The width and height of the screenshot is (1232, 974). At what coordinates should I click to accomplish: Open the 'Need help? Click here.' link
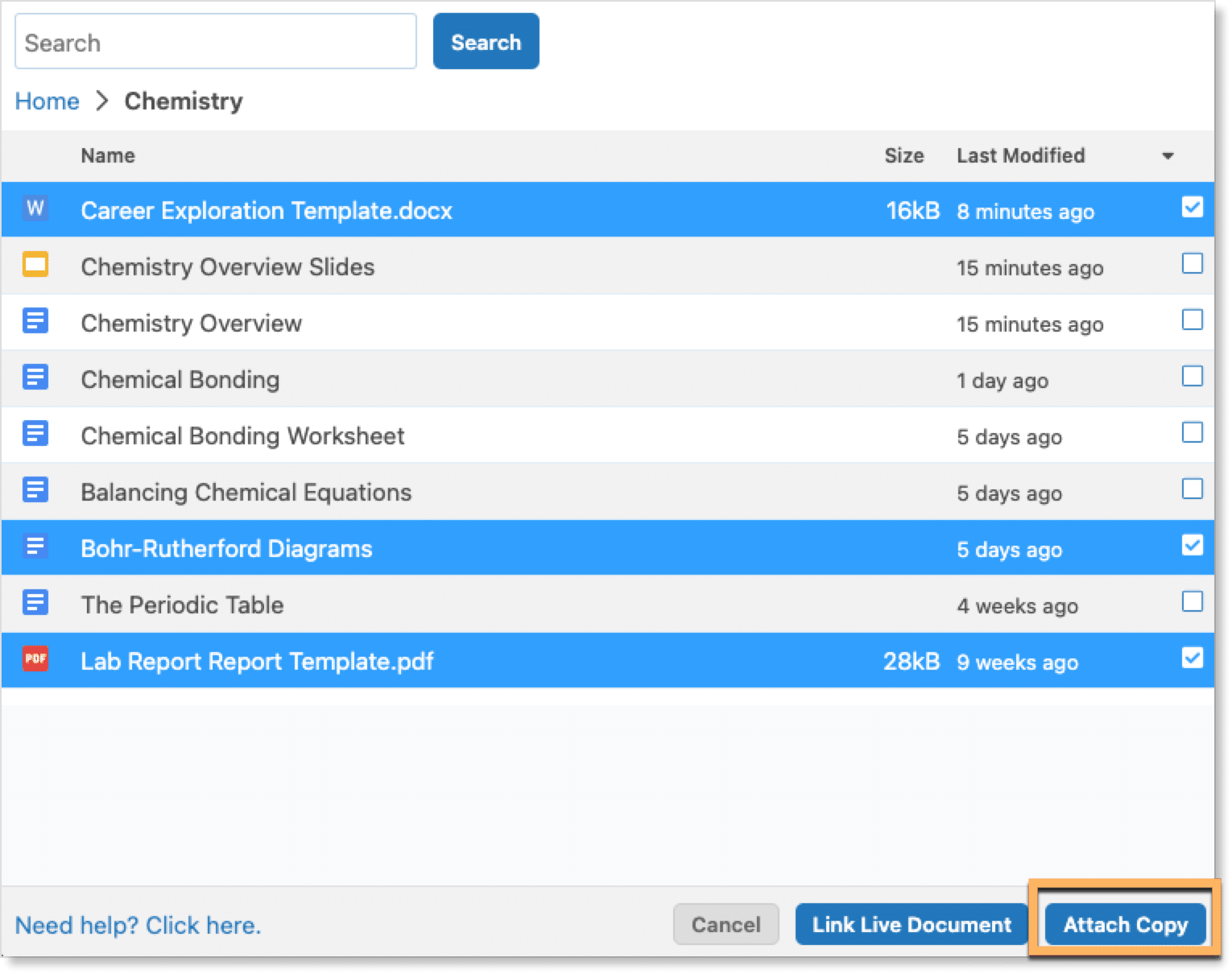138,926
